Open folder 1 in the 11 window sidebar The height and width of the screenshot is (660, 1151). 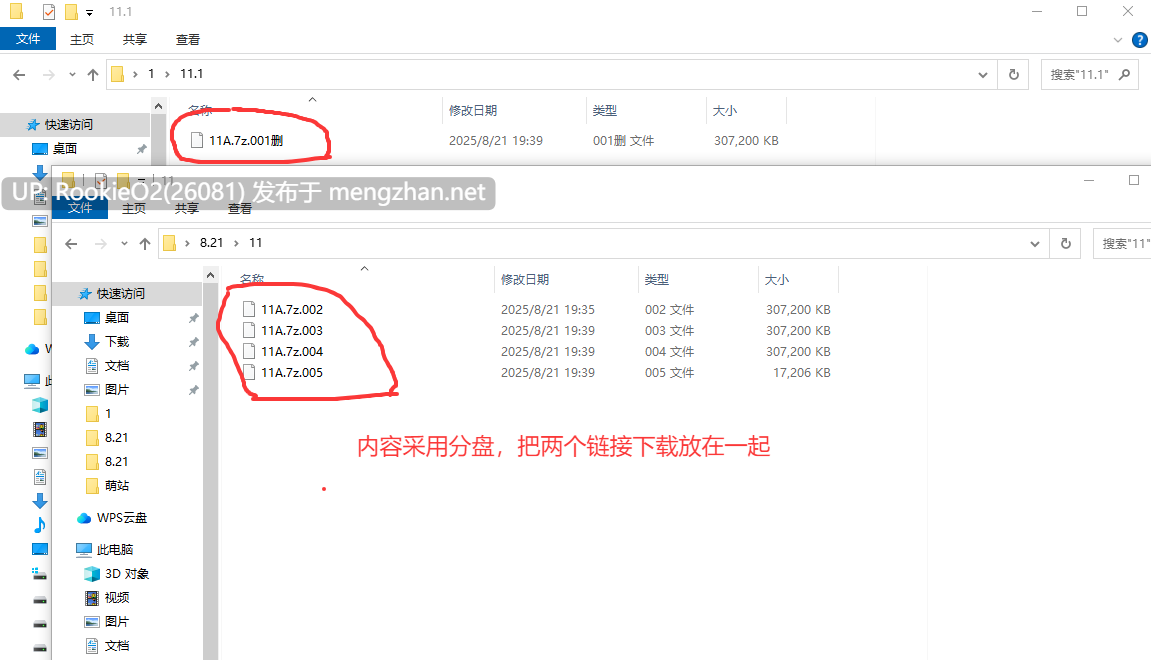[108, 413]
